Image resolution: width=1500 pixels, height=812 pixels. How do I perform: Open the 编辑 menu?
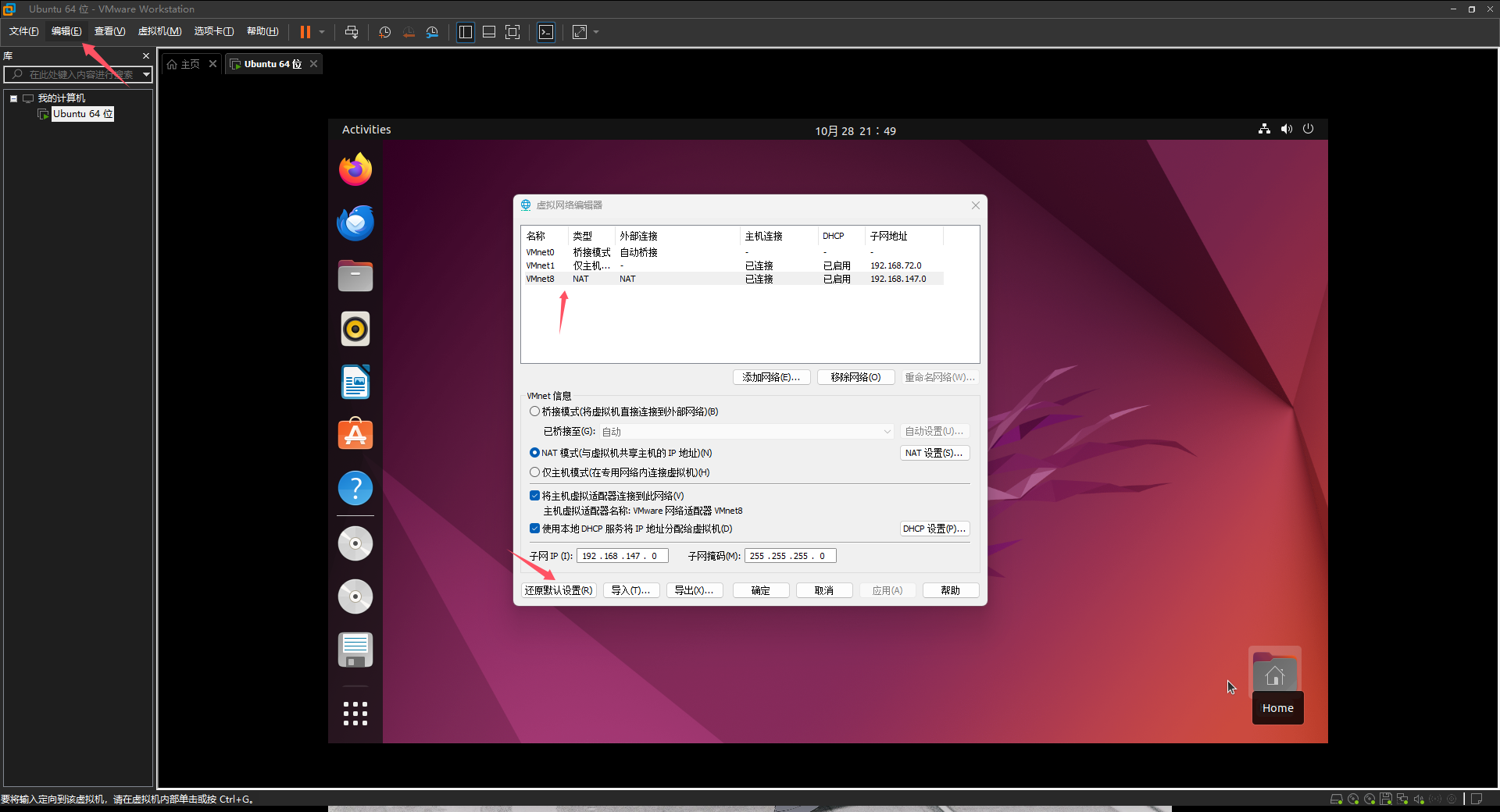(x=66, y=31)
